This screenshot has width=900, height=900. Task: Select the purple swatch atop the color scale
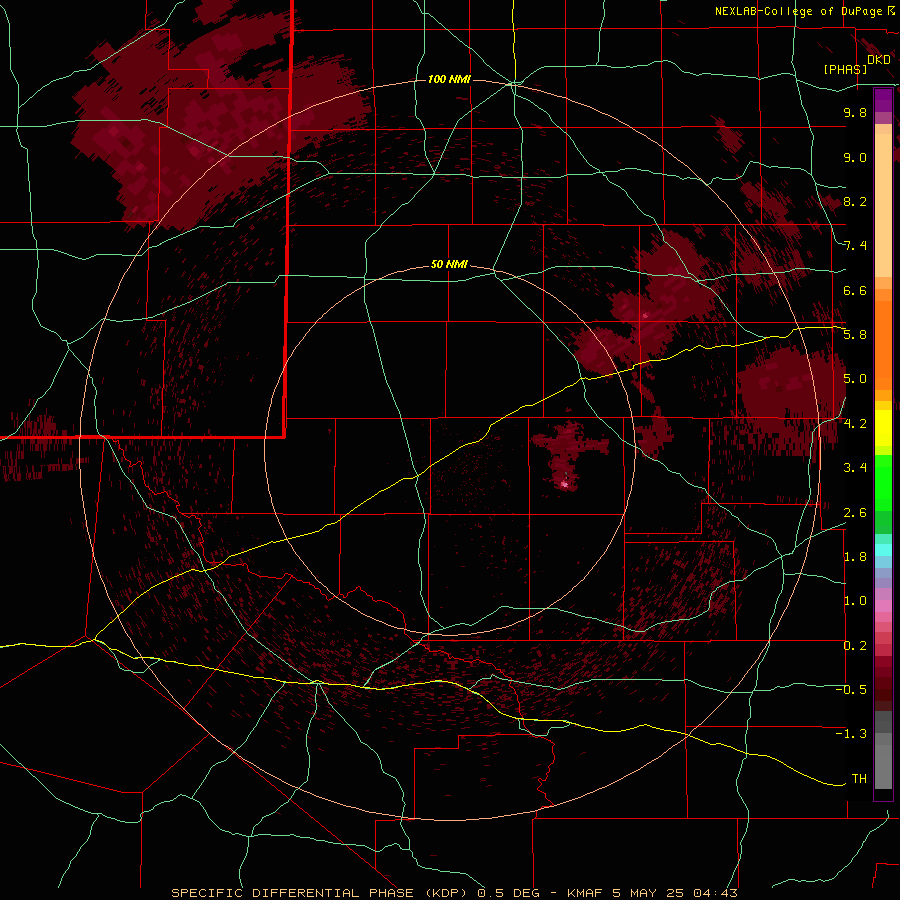[883, 100]
